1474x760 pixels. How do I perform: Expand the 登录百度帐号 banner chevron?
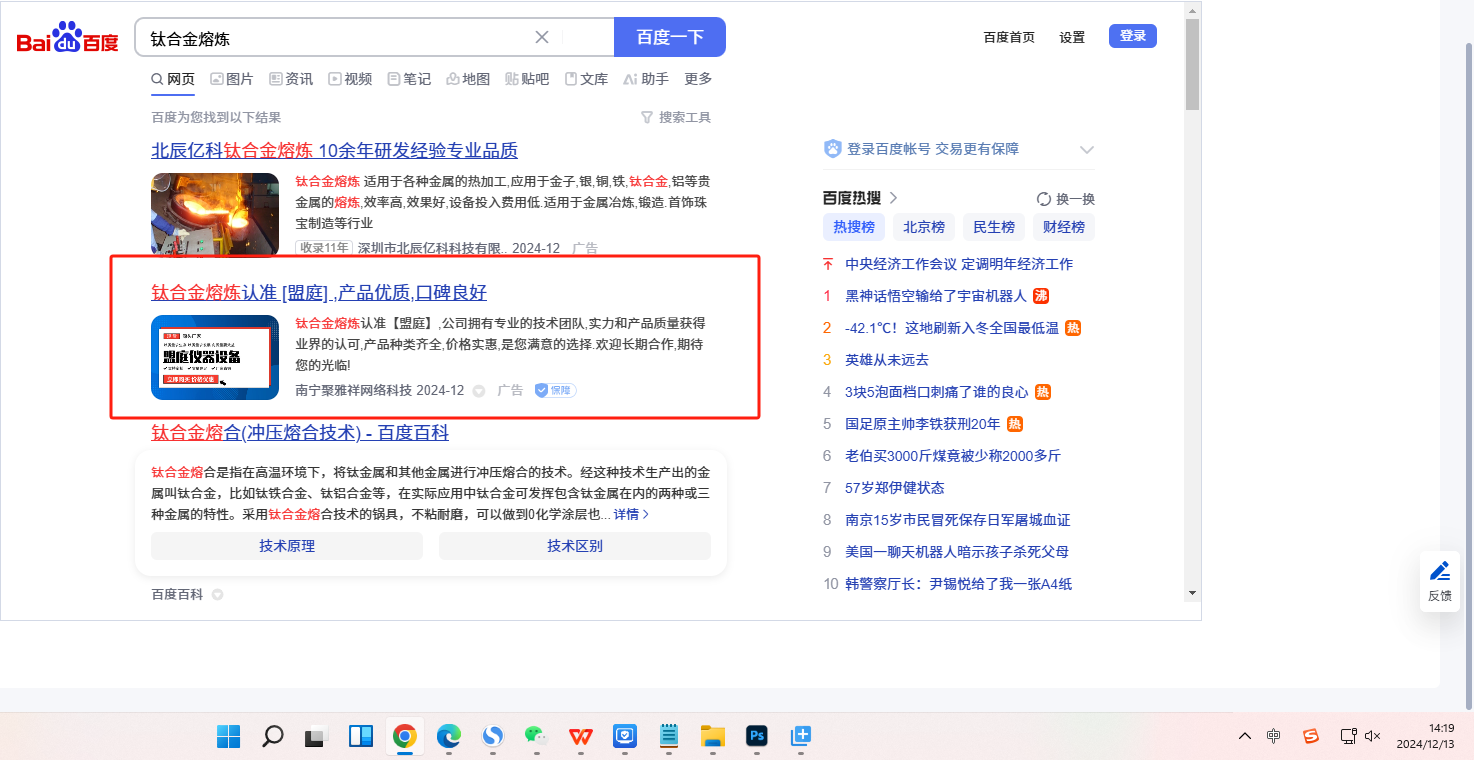click(1087, 149)
